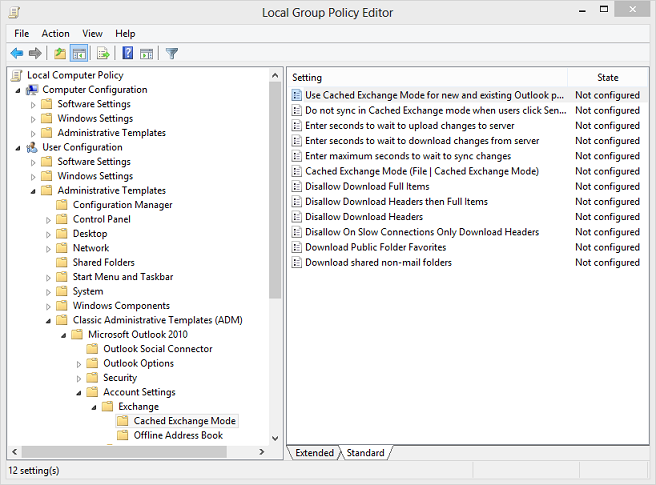
Task: Click policy icon beside Disallow Download Full Items
Action: click(297, 186)
